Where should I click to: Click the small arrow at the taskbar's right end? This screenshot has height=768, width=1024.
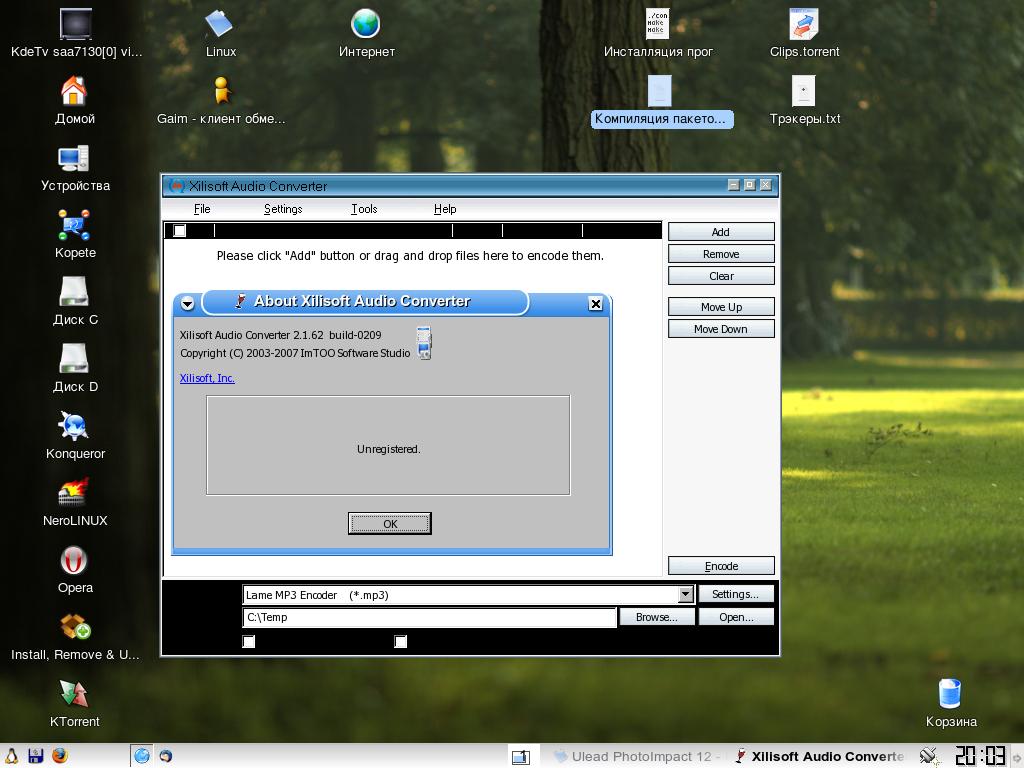coord(1017,756)
